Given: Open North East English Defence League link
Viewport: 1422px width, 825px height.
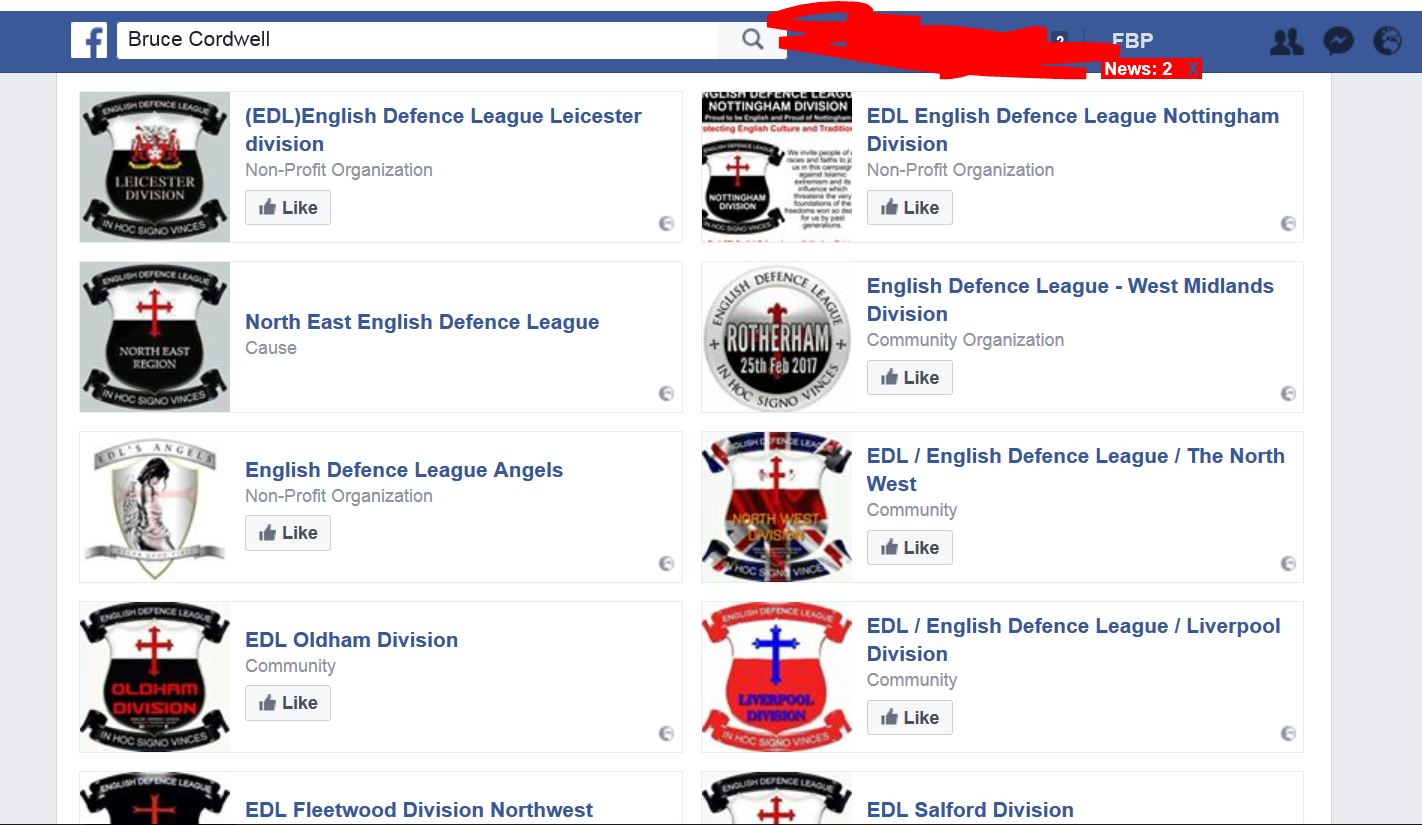Looking at the screenshot, I should click(422, 322).
